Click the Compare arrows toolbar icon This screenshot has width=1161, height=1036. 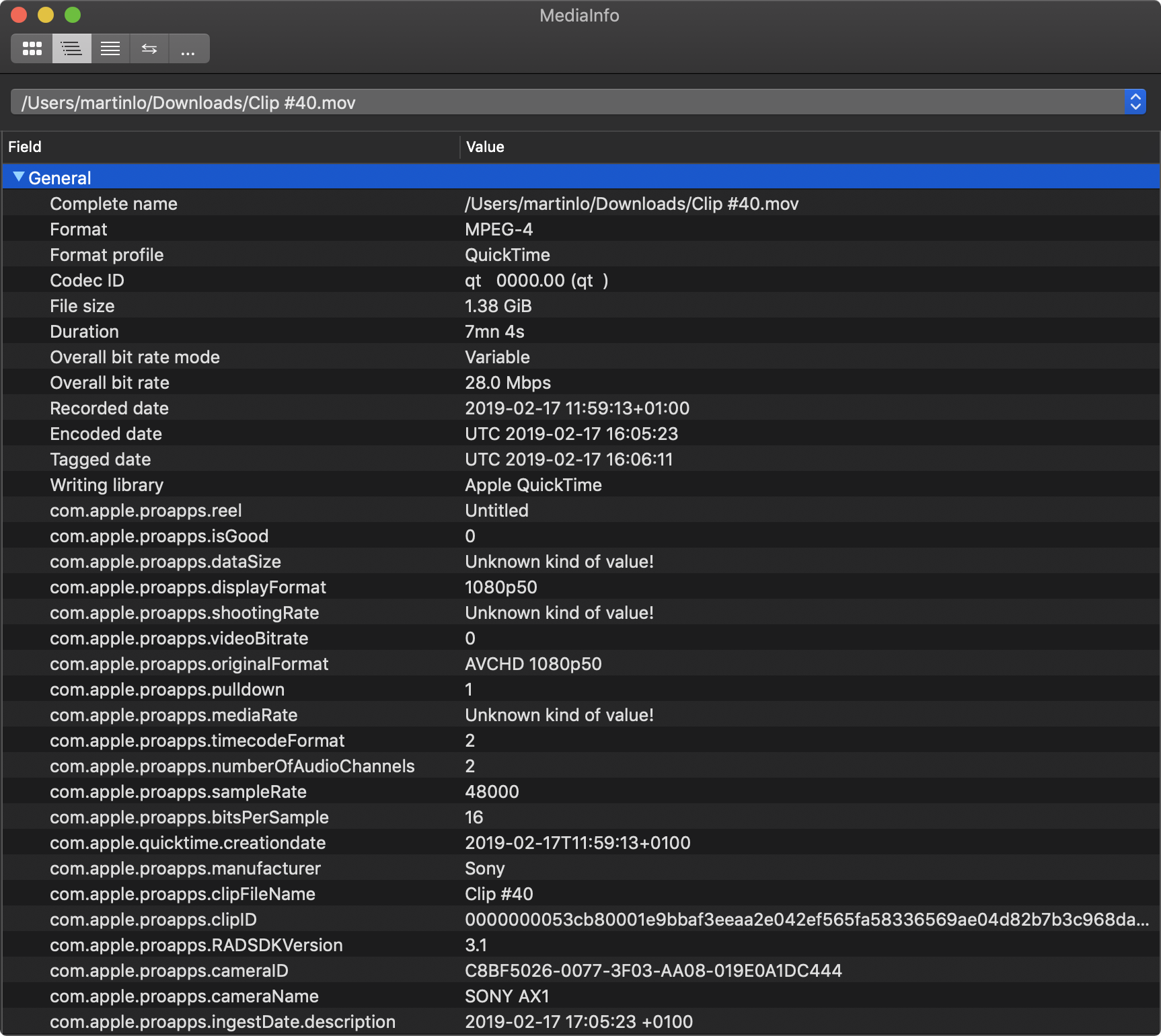pyautogui.click(x=149, y=48)
